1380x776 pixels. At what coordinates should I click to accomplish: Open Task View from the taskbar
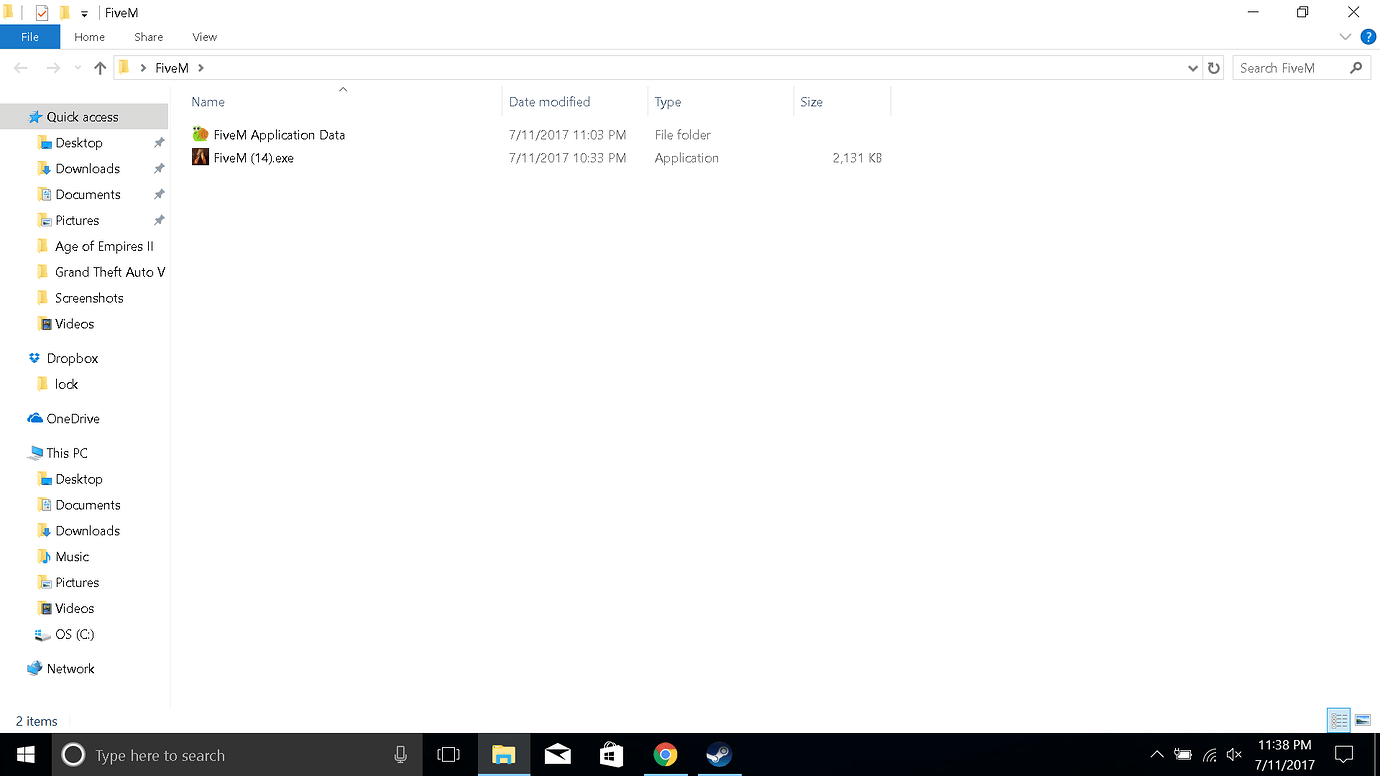449,755
